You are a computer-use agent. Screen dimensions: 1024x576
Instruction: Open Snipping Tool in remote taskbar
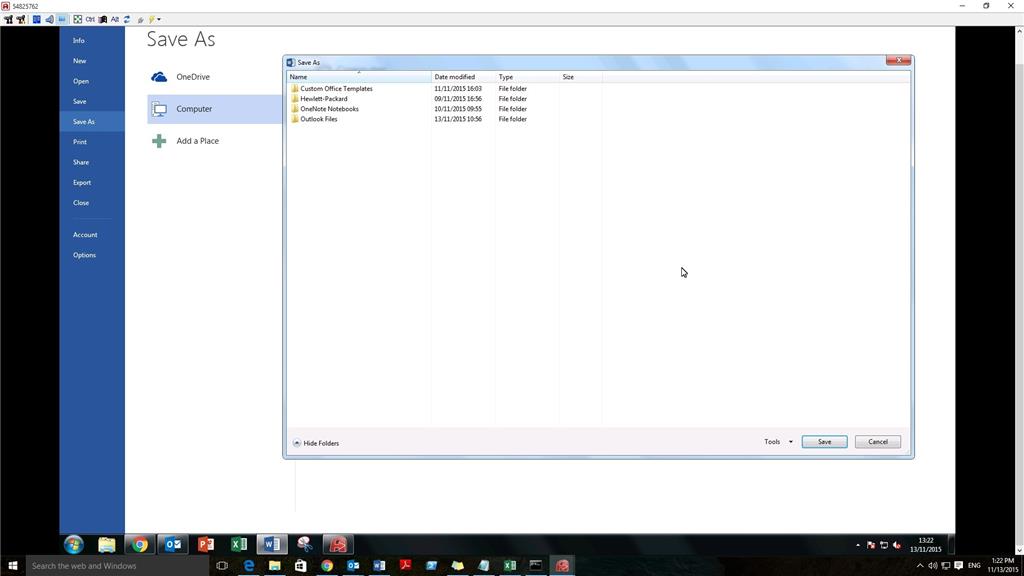304,544
